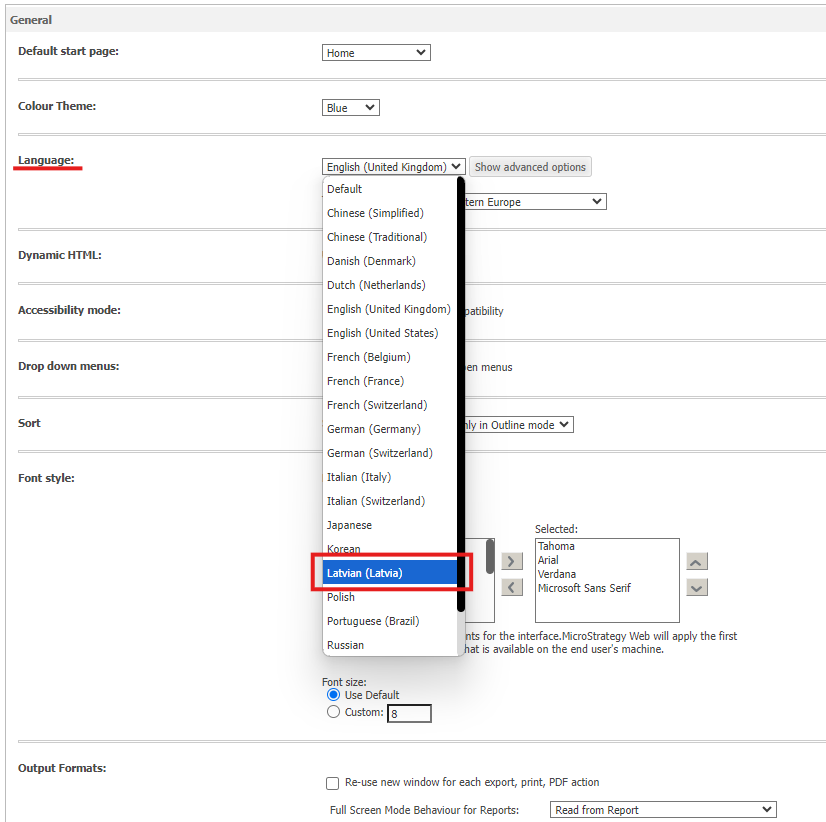The image size is (826, 822).
Task: Choose English (United States) language
Action: [390, 333]
